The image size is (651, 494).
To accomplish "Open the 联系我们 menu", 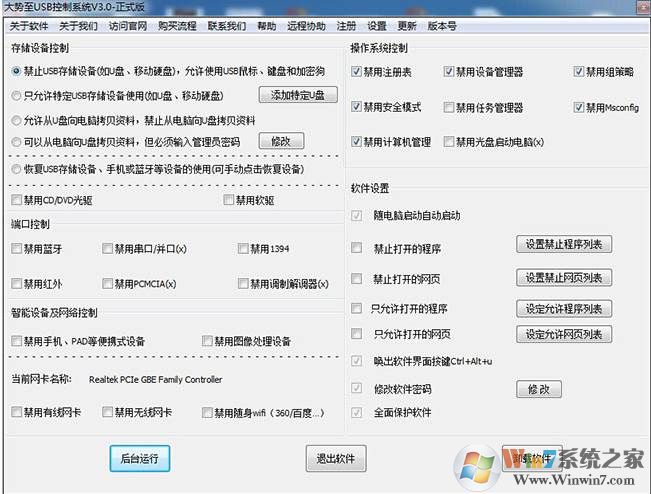I will point(227,26).
